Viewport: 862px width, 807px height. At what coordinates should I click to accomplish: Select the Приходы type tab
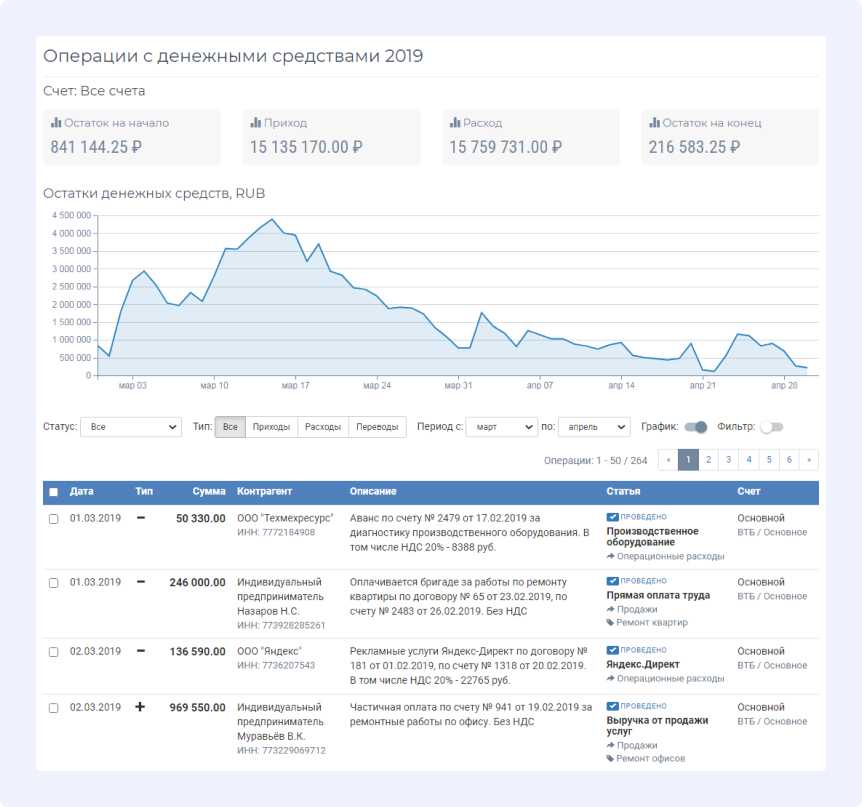pyautogui.click(x=272, y=427)
